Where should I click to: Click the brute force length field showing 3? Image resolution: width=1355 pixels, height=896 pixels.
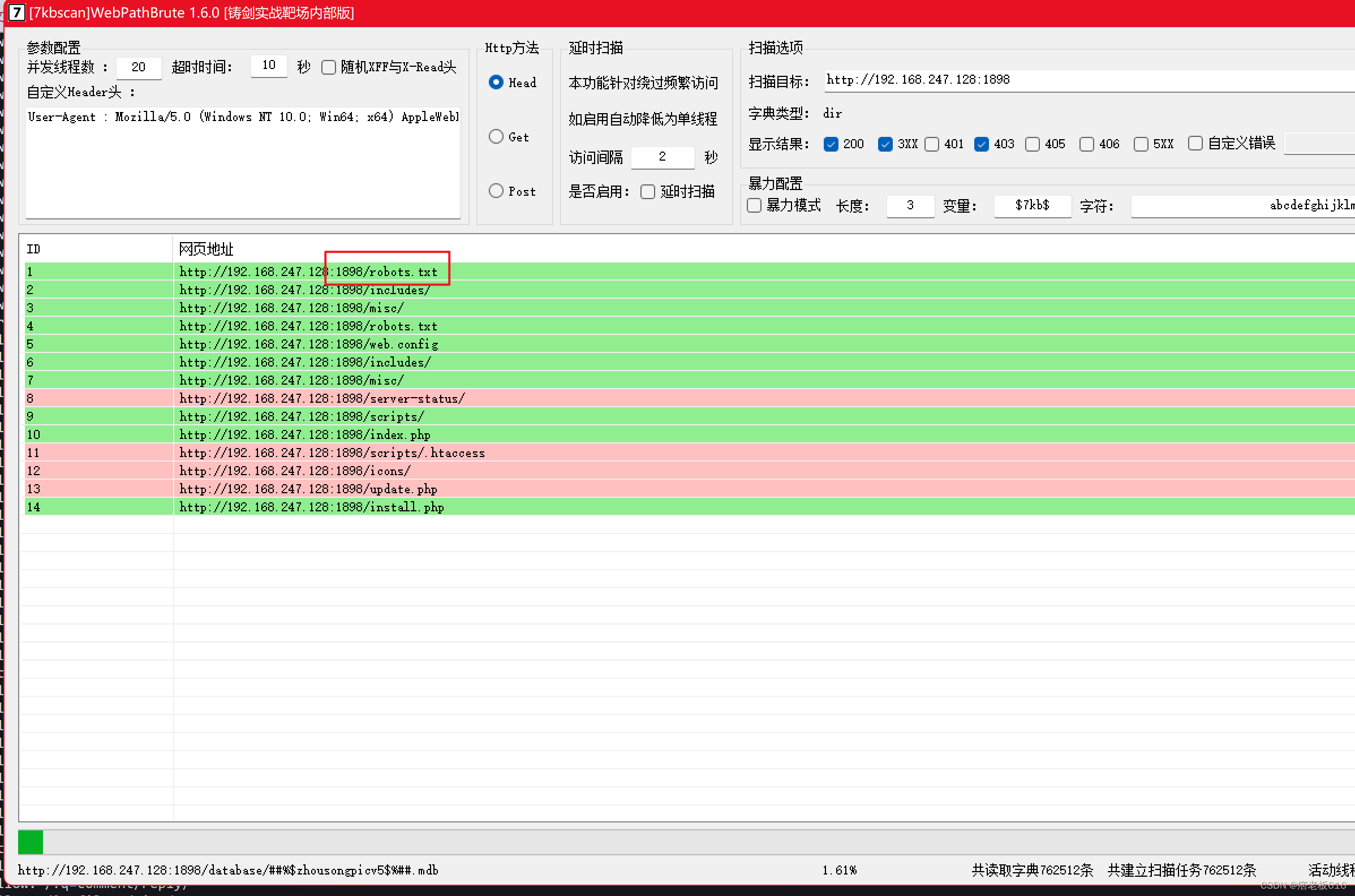pos(910,206)
